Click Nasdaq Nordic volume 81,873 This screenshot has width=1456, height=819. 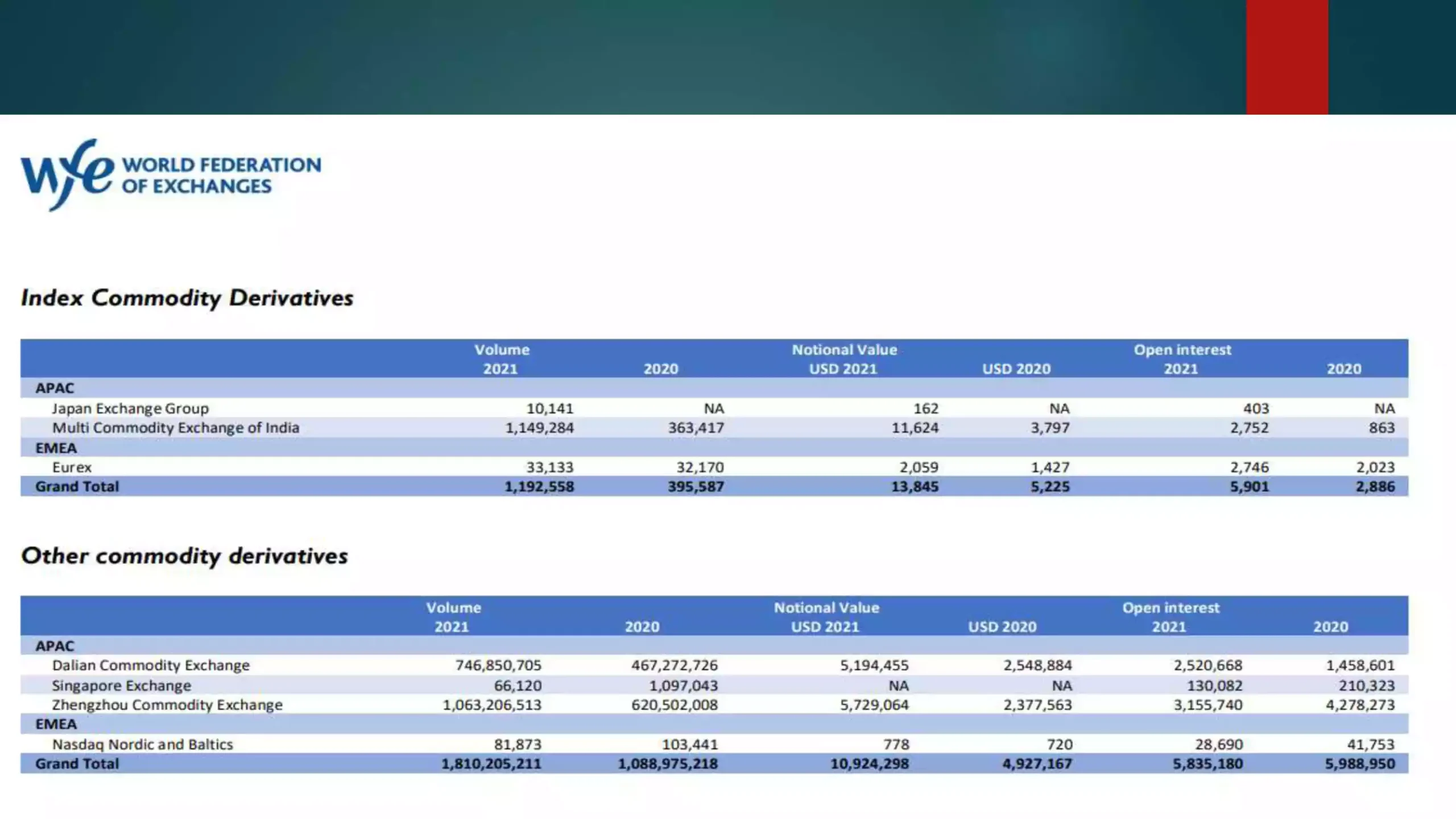coord(518,744)
